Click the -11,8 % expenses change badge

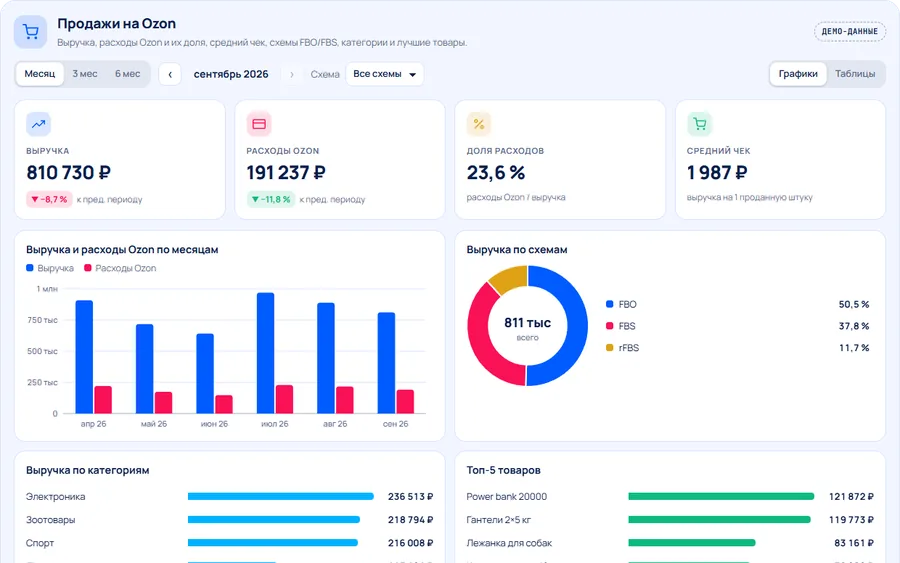[x=271, y=199]
